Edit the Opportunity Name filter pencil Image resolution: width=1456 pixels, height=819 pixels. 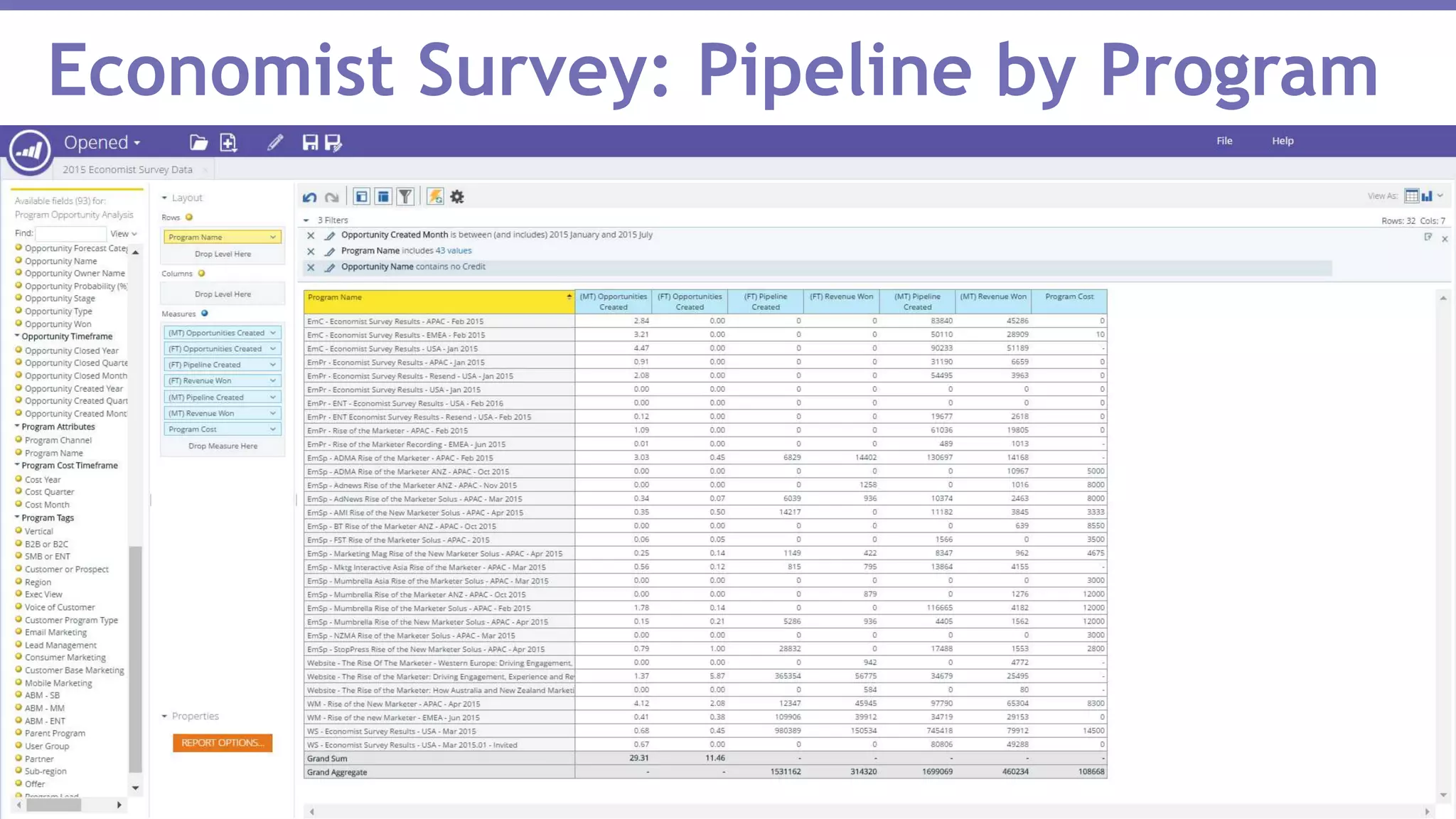[x=330, y=267]
